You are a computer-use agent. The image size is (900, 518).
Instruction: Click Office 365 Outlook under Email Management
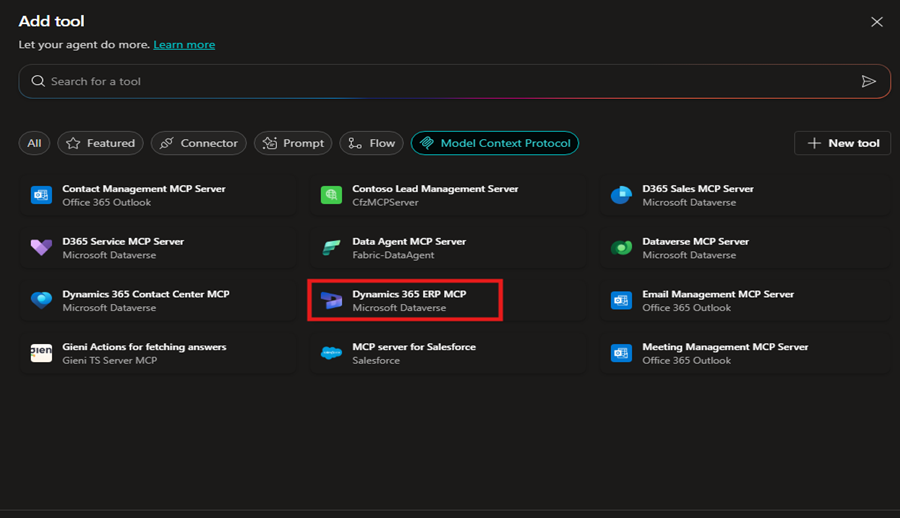pos(686,308)
